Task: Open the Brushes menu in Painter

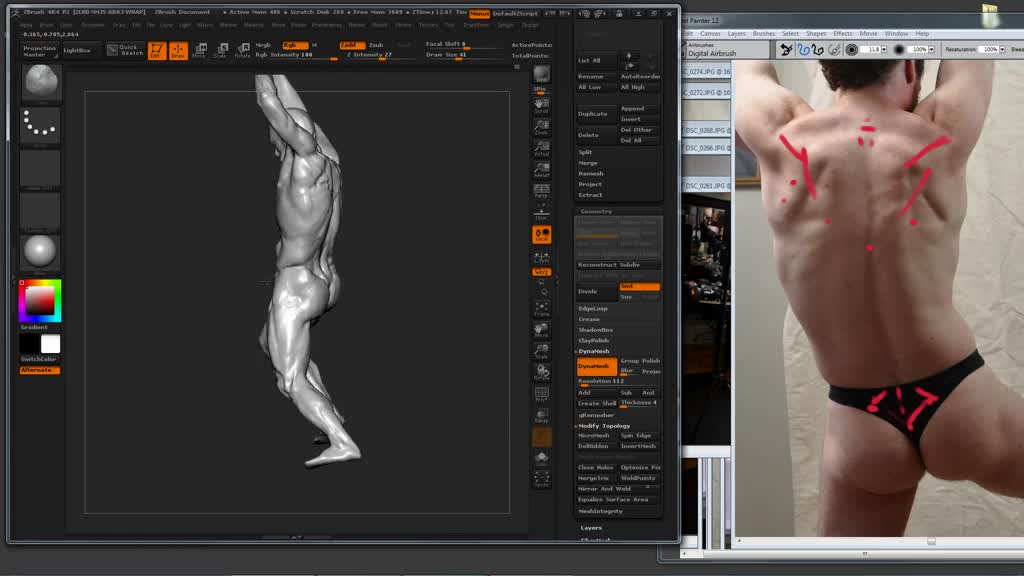Action: pos(763,33)
